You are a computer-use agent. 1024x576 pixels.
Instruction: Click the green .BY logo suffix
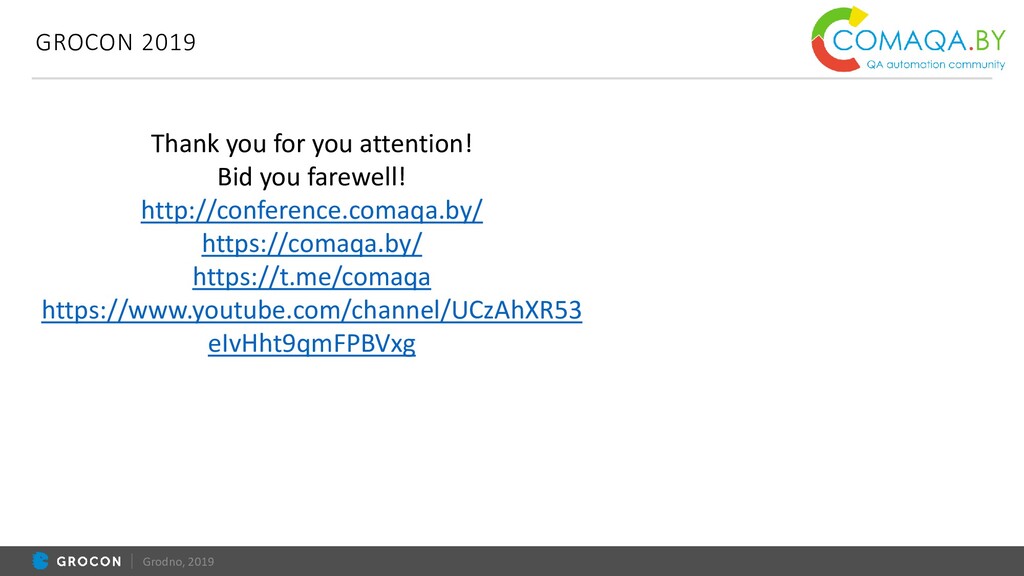[987, 41]
